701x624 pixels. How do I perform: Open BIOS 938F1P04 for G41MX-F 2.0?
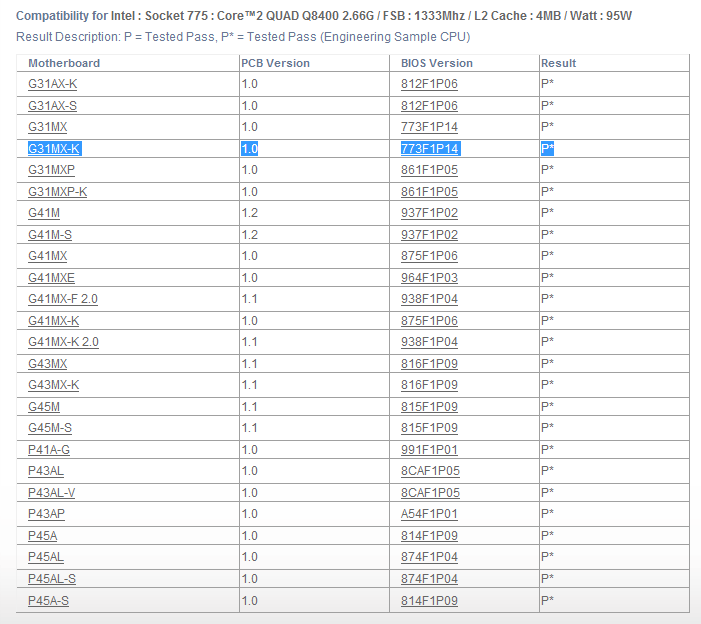tap(429, 299)
